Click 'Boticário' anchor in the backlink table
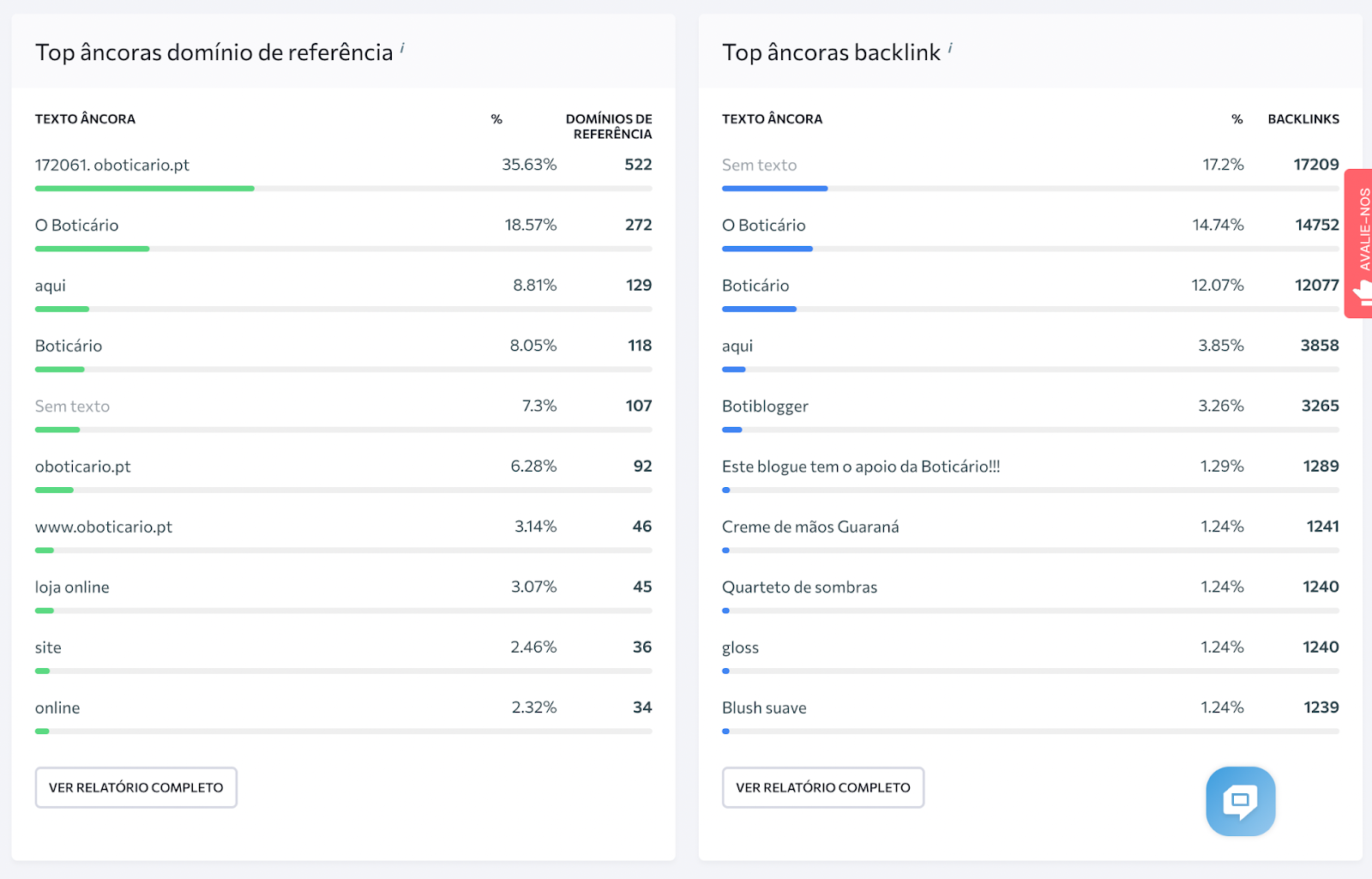The image size is (1372, 879). [x=755, y=286]
